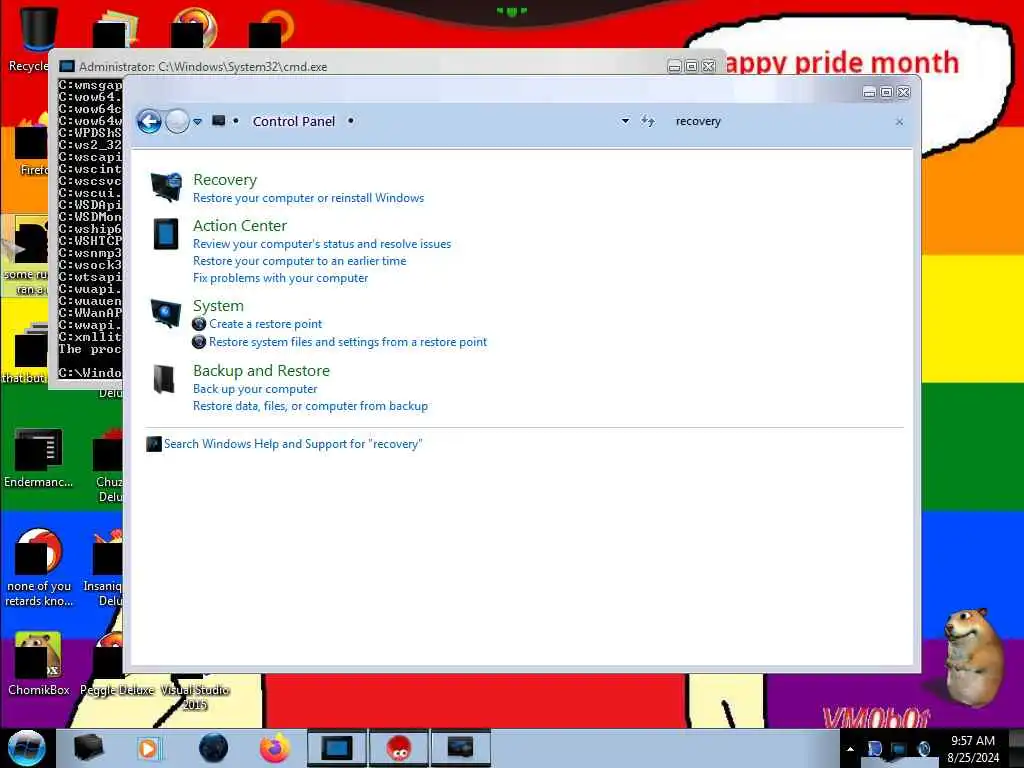The width and height of the screenshot is (1024, 768).
Task: Click shield icon beside Restore system files and settings
Action: (199, 342)
